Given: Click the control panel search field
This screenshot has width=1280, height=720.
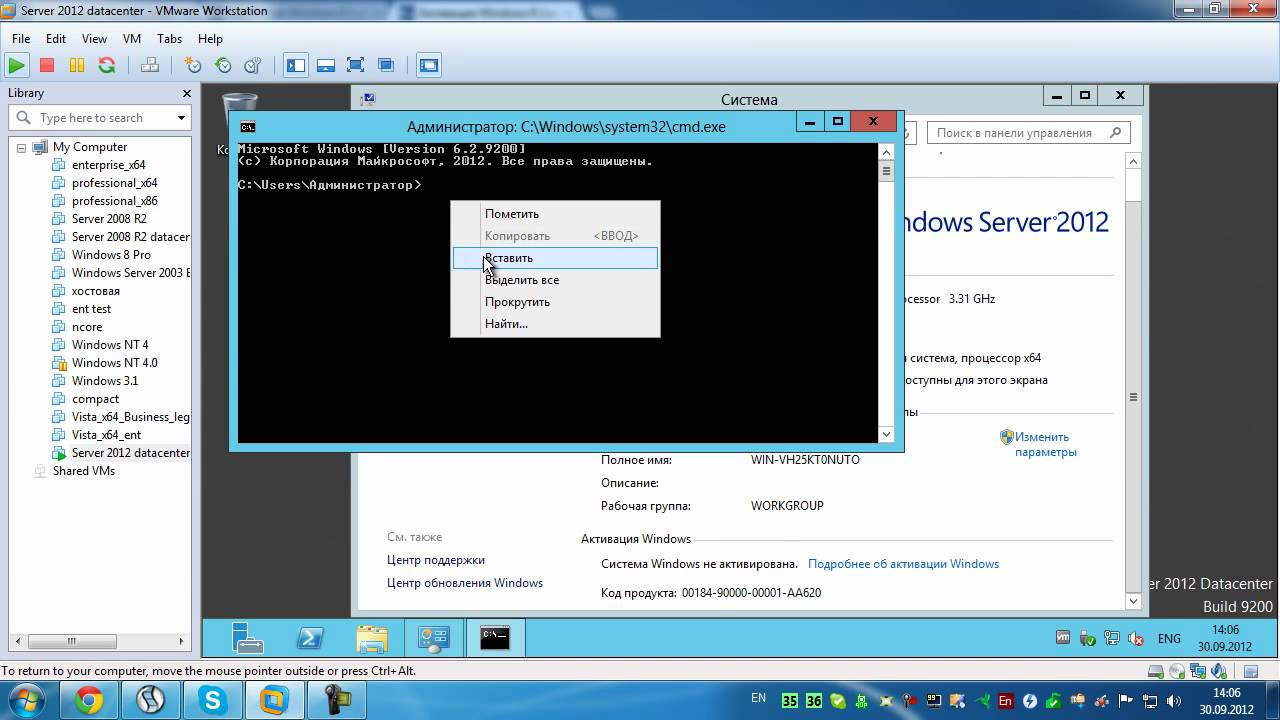Looking at the screenshot, I should click(1030, 132).
